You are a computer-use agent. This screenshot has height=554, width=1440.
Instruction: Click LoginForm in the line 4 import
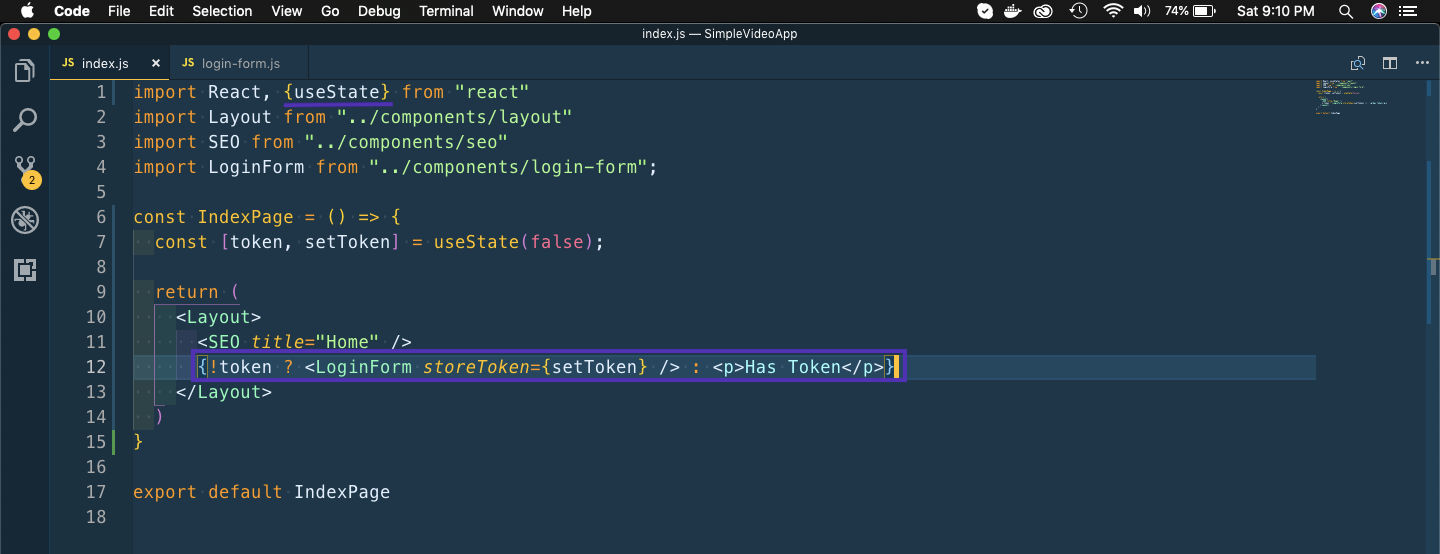[x=256, y=167]
